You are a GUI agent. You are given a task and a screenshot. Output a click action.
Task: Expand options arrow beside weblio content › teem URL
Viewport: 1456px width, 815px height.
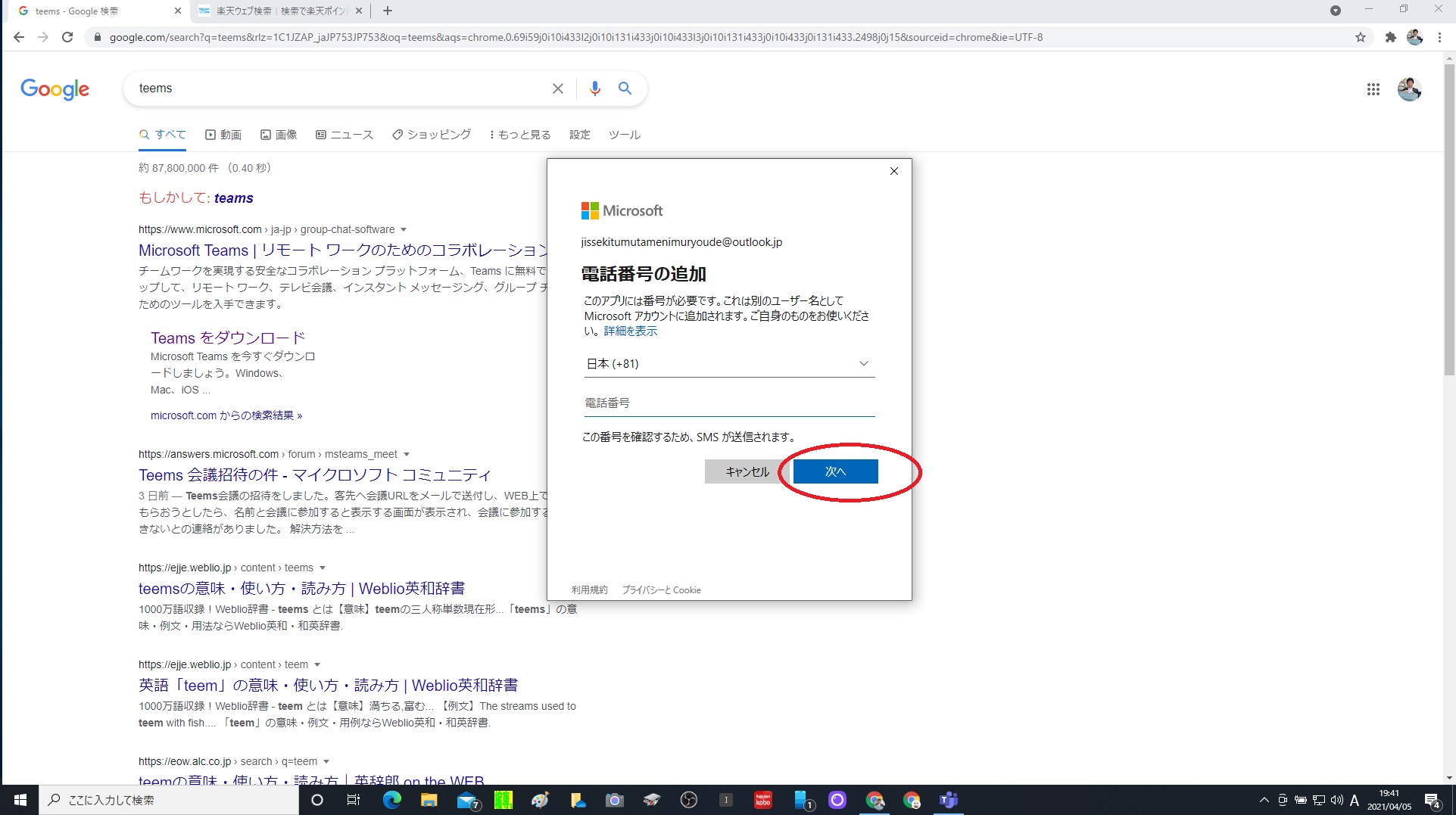click(x=317, y=664)
